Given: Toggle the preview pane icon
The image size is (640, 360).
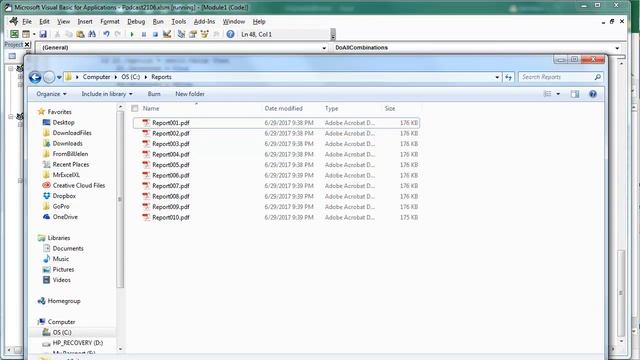Looking at the screenshot, I should pyautogui.click(x=575, y=94).
